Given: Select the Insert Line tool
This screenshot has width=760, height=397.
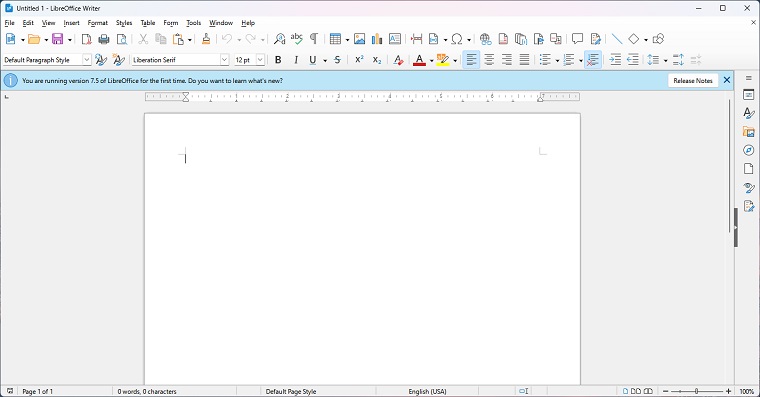Looking at the screenshot, I should pos(617,39).
